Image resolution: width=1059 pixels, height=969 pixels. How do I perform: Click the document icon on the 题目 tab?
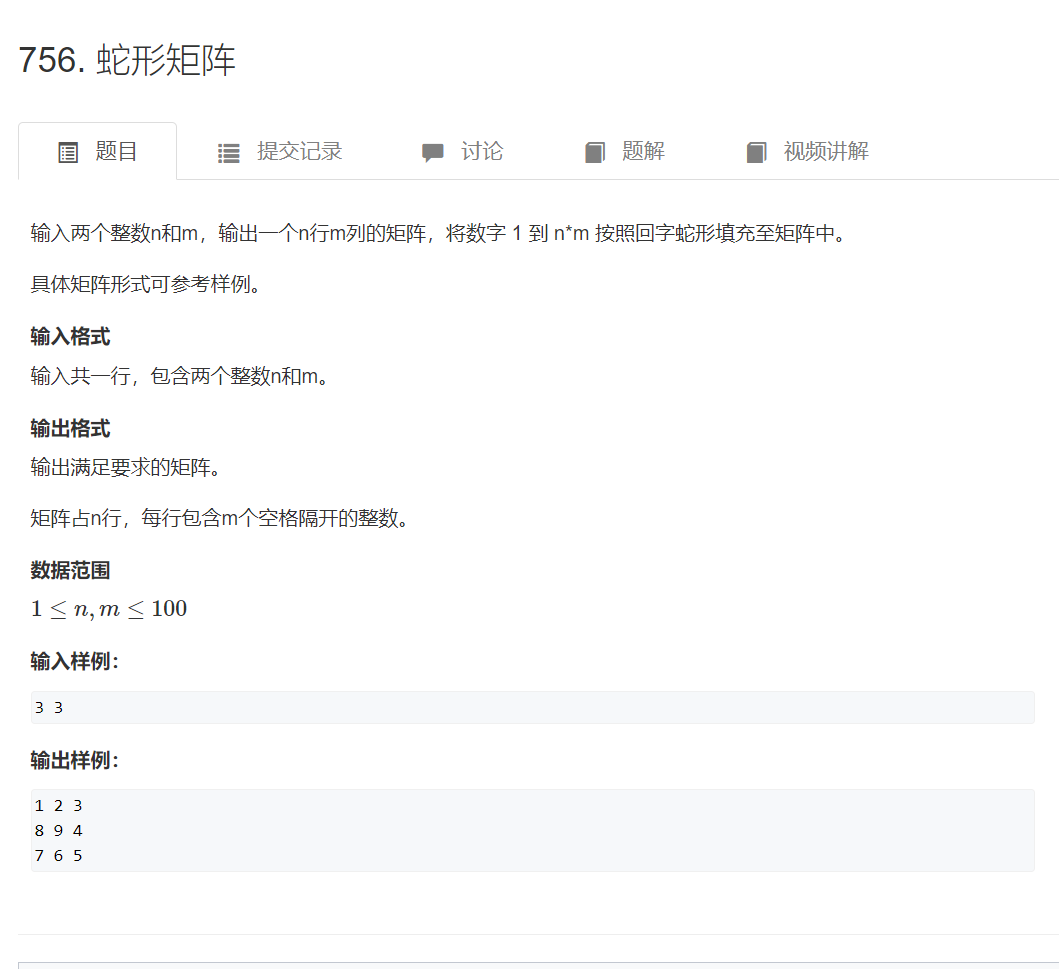(x=67, y=151)
